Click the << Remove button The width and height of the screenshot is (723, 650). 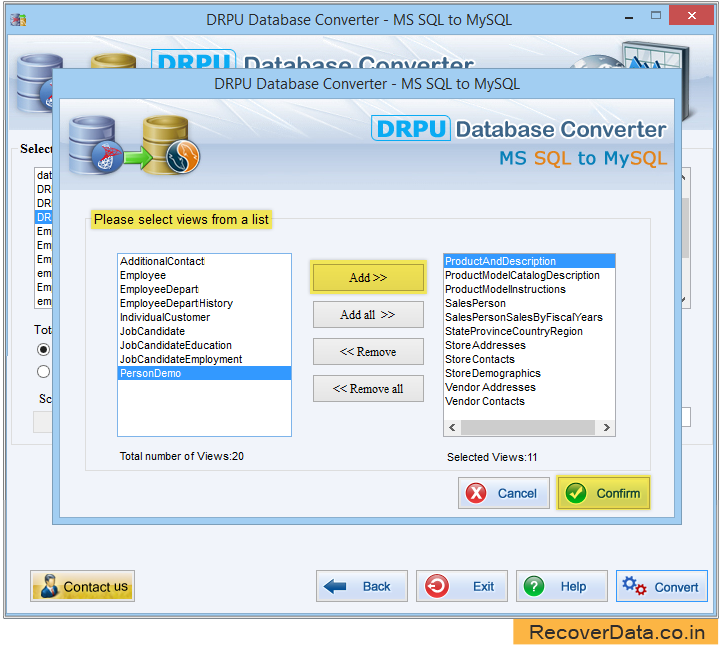[x=368, y=352]
